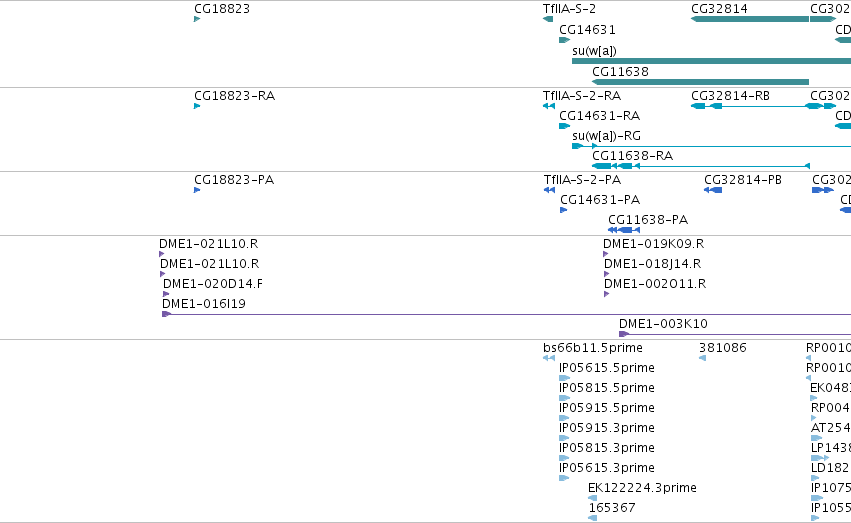
Task: Click the CG14631-PA protein feature
Action: [x=563, y=210]
